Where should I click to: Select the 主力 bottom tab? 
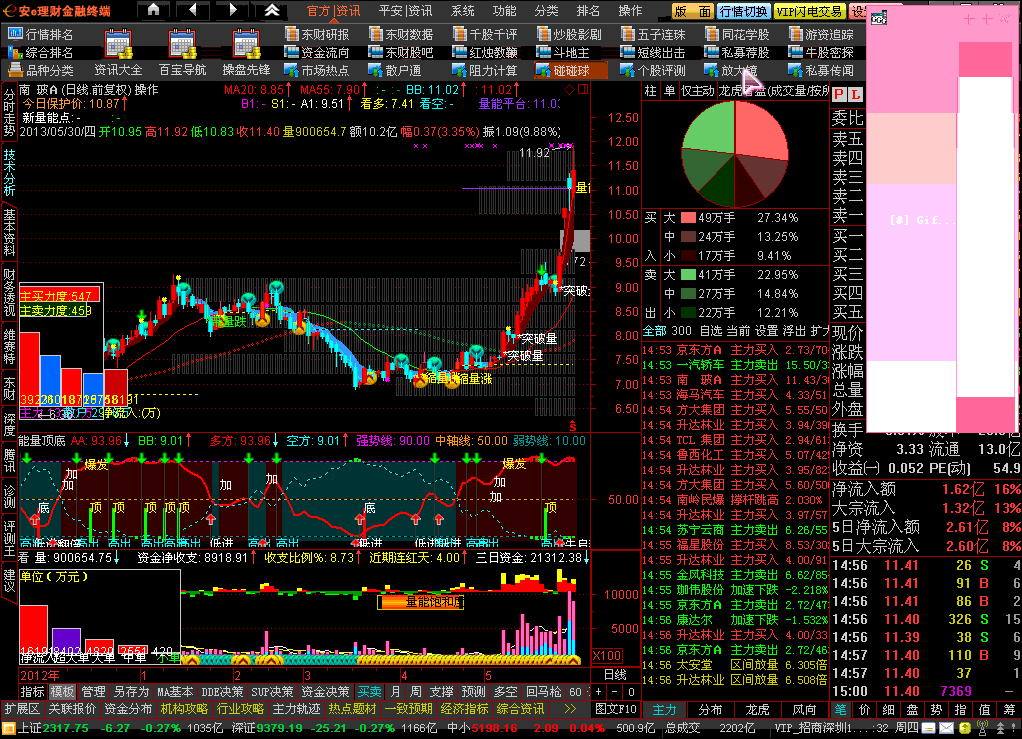(x=664, y=710)
